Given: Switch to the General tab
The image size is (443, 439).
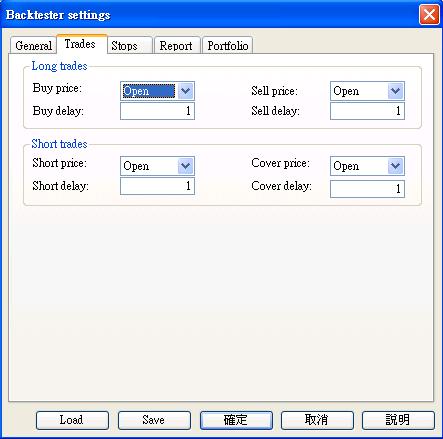Looking at the screenshot, I should click(33, 45).
